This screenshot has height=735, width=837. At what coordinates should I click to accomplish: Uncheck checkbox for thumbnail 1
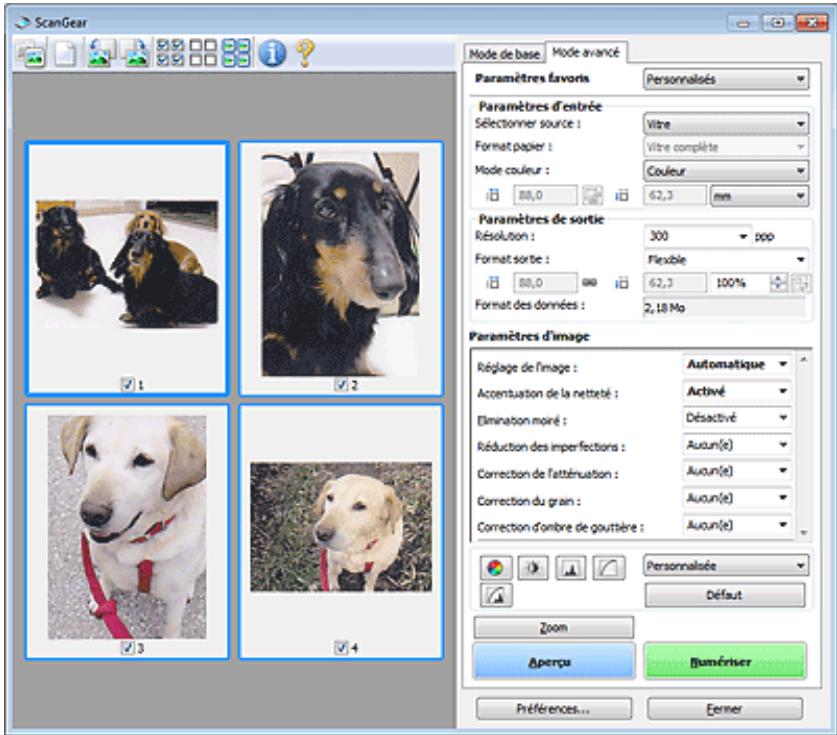click(x=128, y=384)
